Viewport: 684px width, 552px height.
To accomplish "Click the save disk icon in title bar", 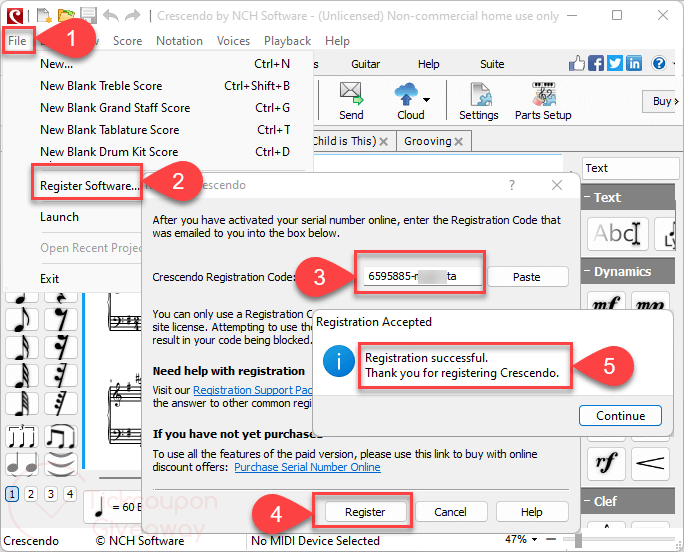I will pos(89,15).
